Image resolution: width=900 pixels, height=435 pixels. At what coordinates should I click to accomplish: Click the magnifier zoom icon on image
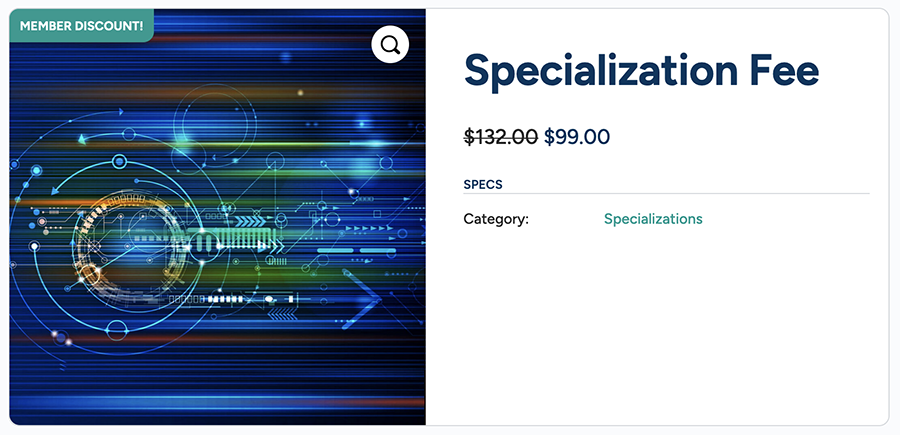pos(390,44)
